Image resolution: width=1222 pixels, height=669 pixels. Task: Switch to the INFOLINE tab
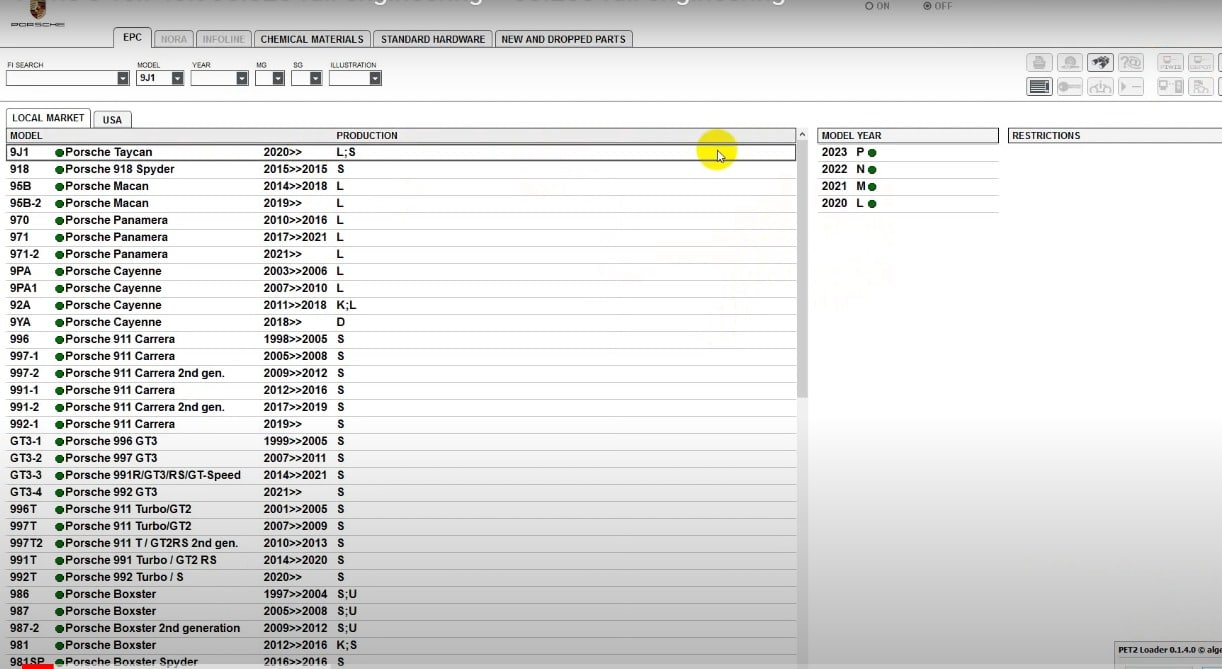coord(223,39)
